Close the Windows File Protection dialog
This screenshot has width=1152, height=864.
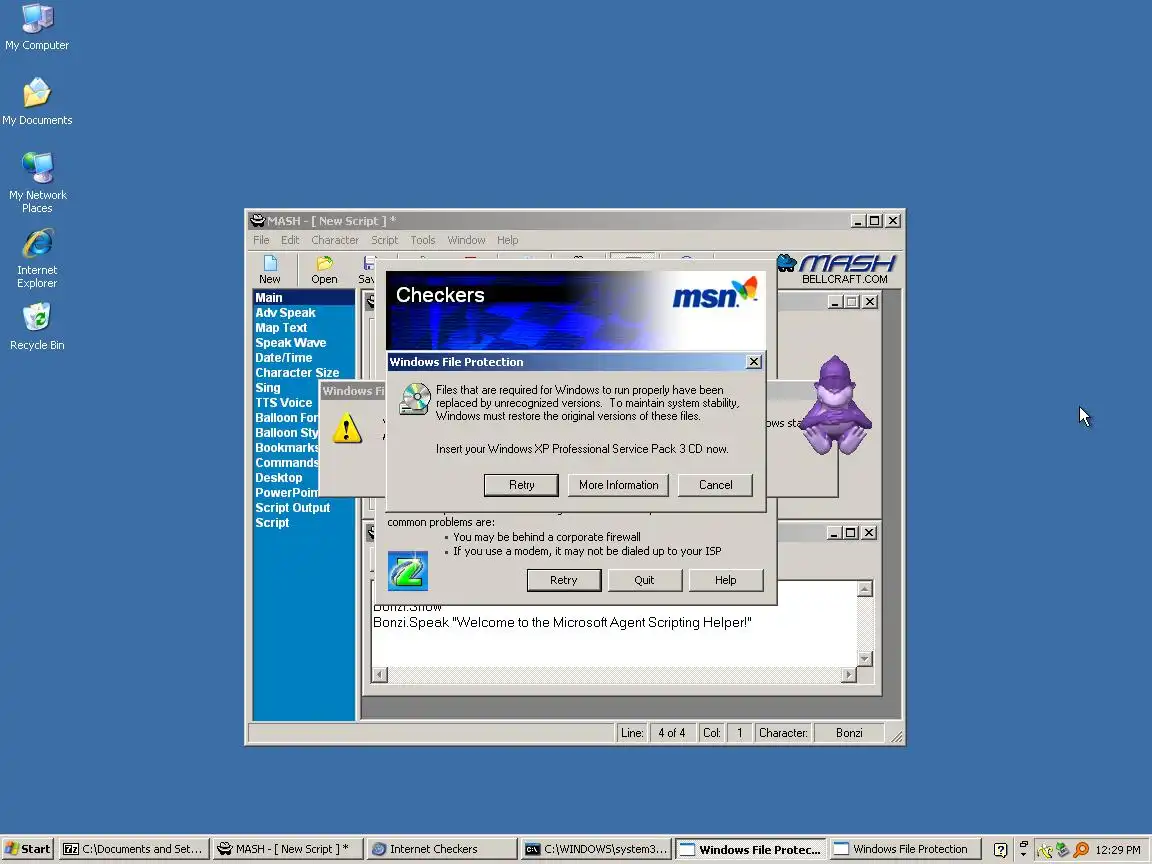pyautogui.click(x=753, y=361)
